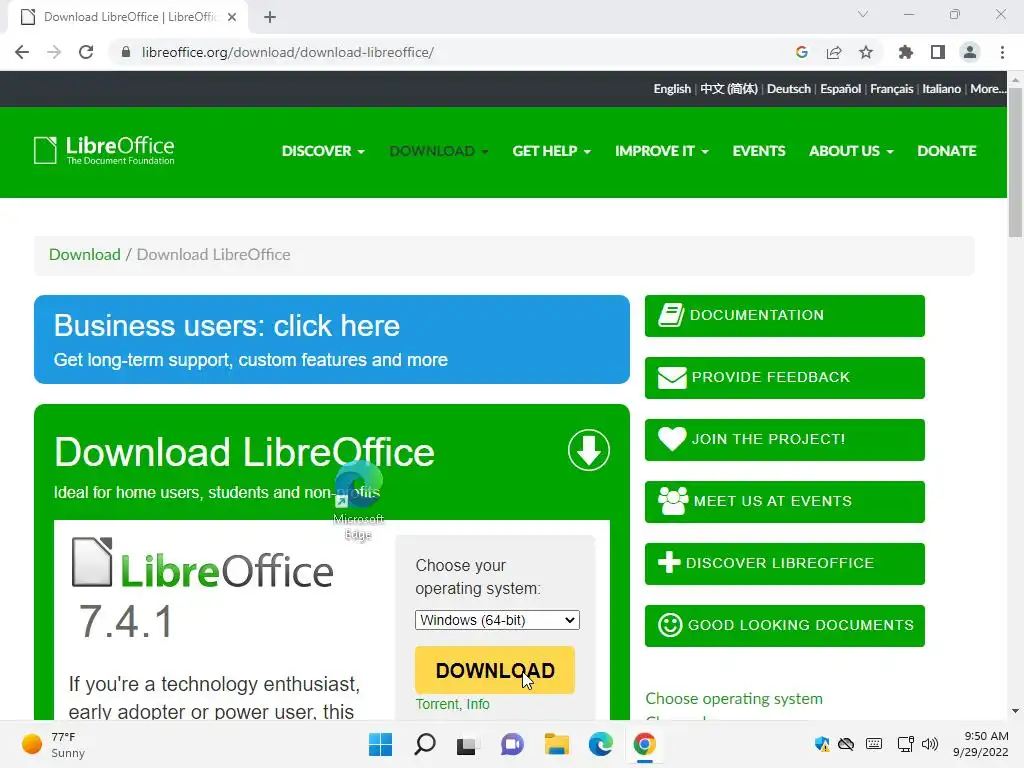Switch language to Italiano
1024x768 pixels.
[x=941, y=89]
